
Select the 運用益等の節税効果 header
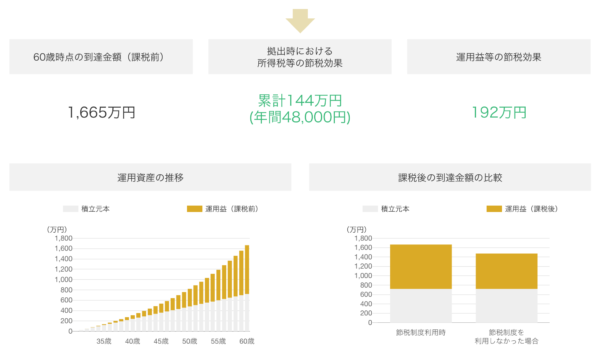(x=499, y=57)
